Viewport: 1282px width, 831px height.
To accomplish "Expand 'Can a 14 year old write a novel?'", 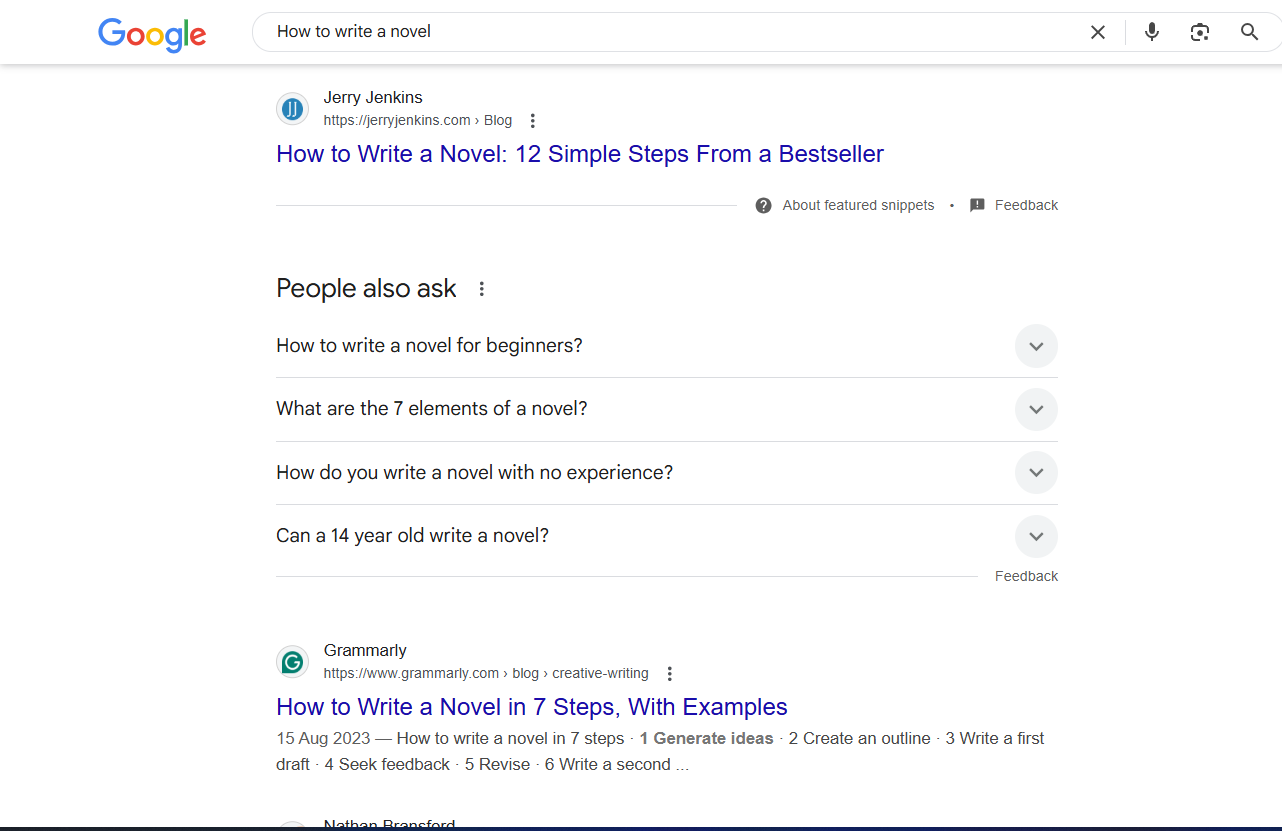I will (1036, 536).
